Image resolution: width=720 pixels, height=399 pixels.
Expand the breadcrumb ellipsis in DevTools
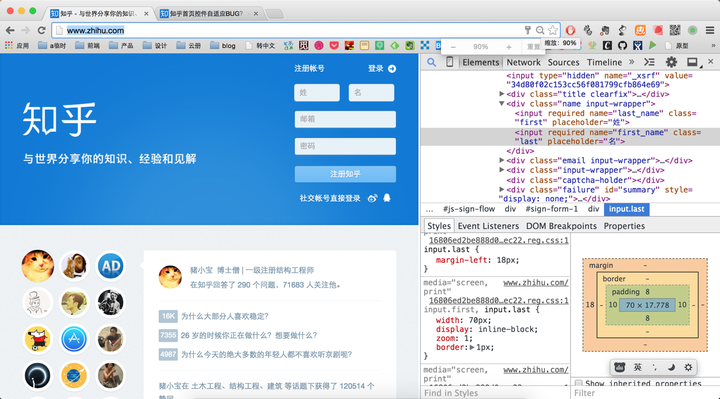point(429,209)
